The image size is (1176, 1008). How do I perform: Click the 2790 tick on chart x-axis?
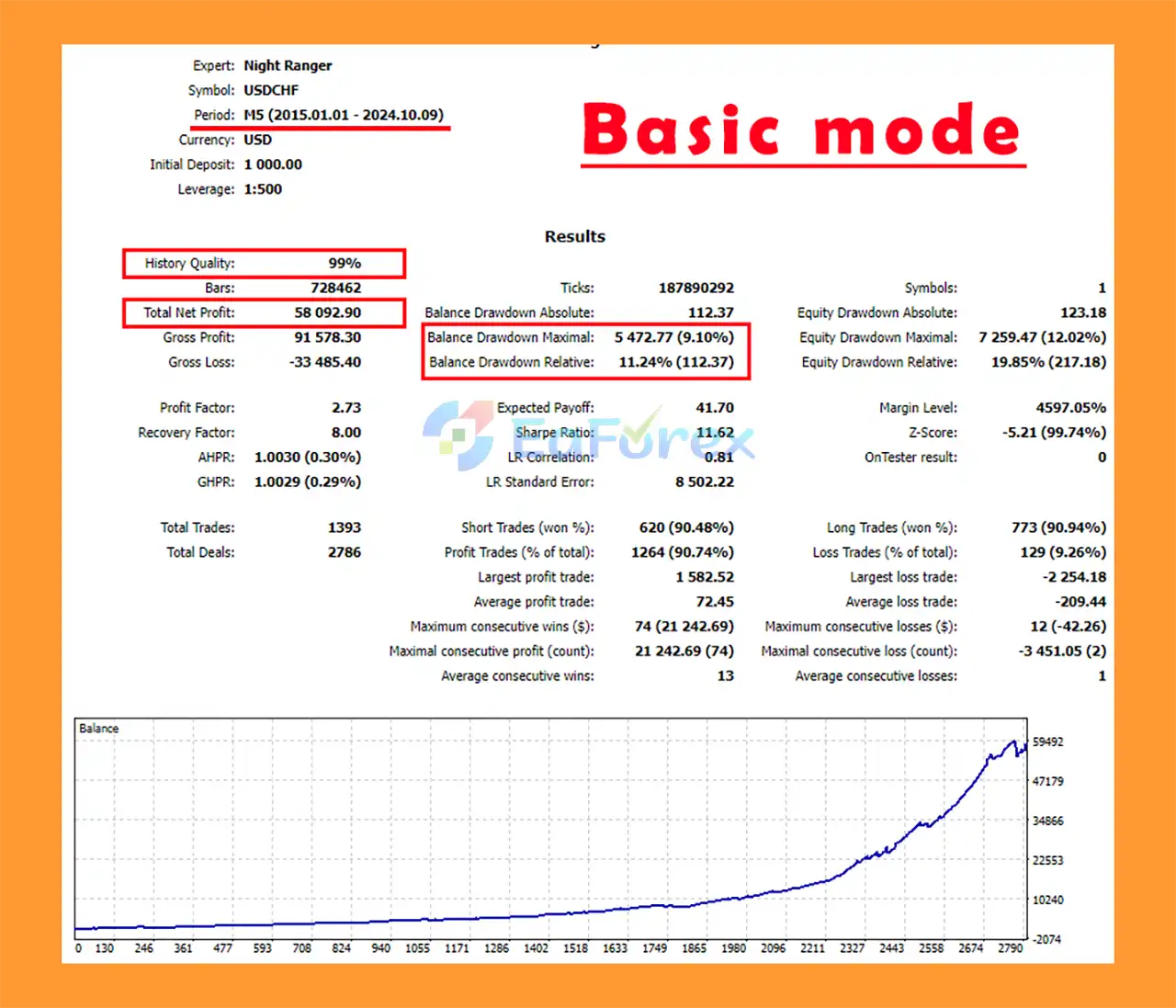(x=1010, y=948)
